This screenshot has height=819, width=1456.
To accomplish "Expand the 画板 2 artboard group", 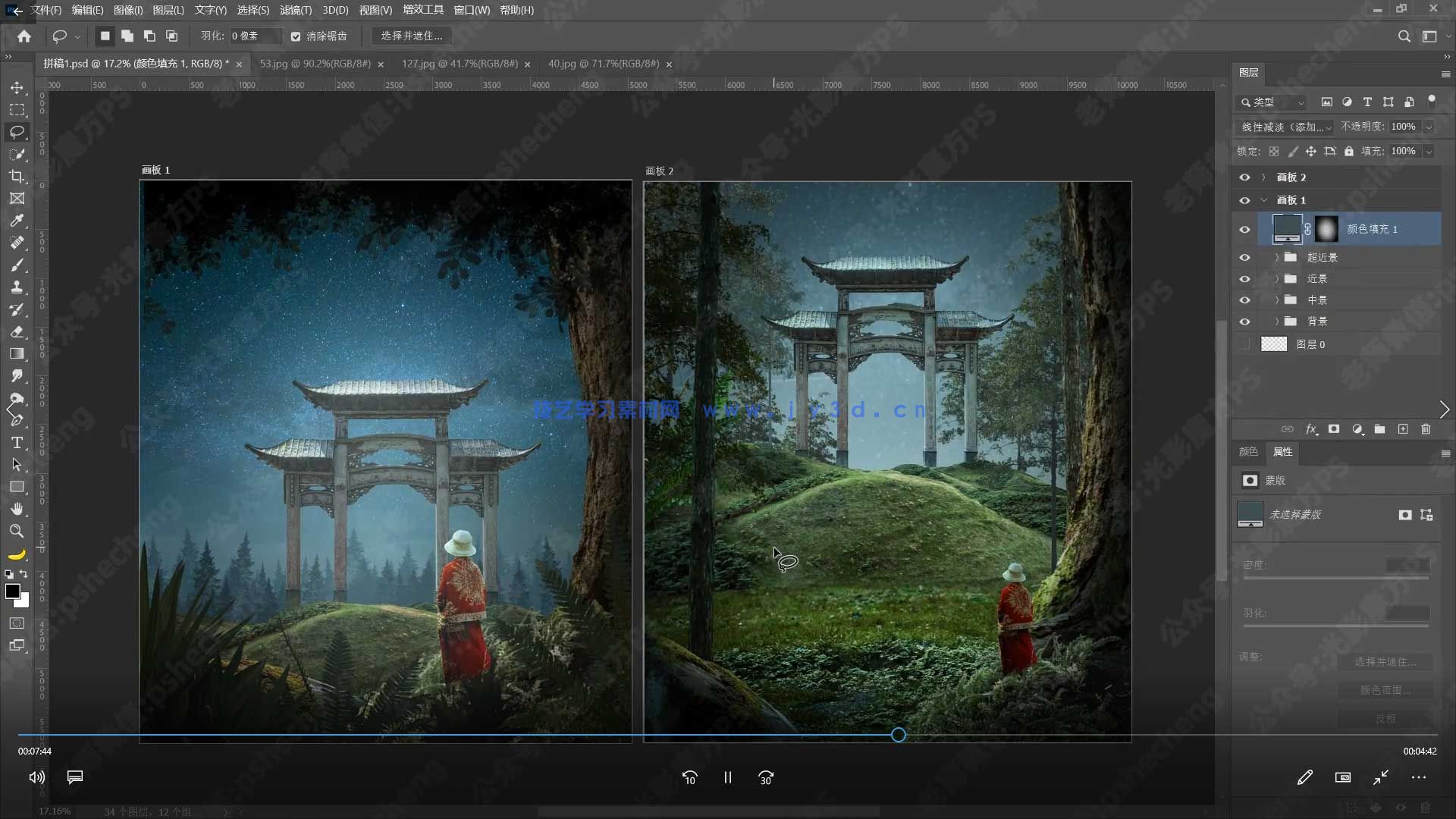I will tap(1263, 177).
